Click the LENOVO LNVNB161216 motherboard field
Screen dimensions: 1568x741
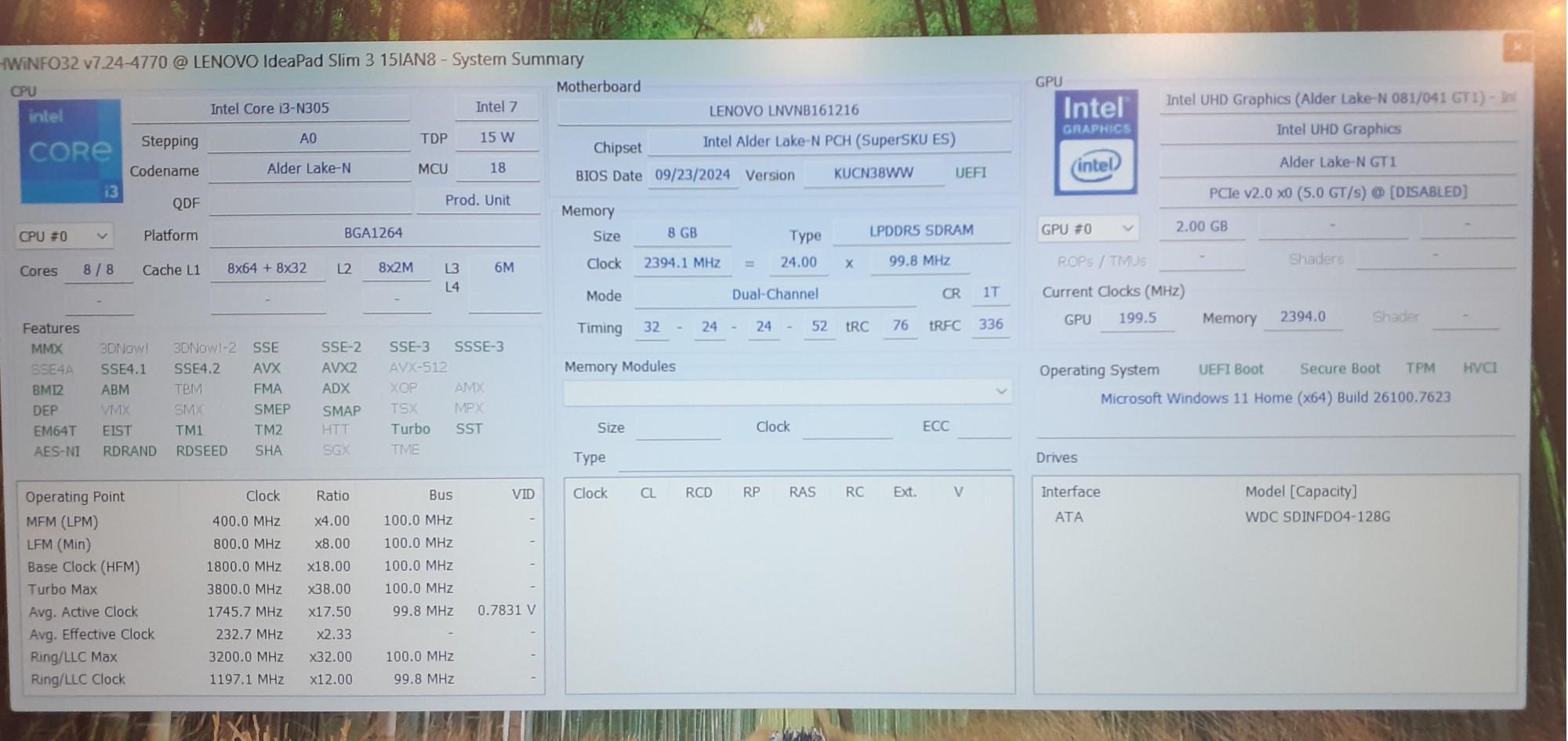(783, 111)
